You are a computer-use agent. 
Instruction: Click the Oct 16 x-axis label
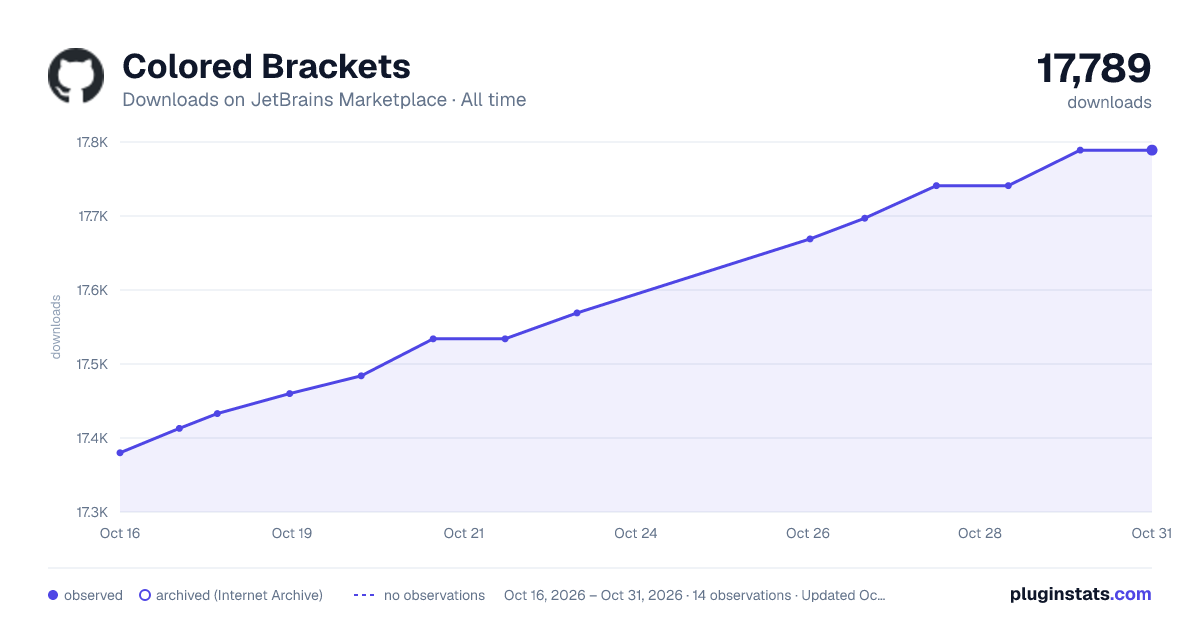click(120, 533)
